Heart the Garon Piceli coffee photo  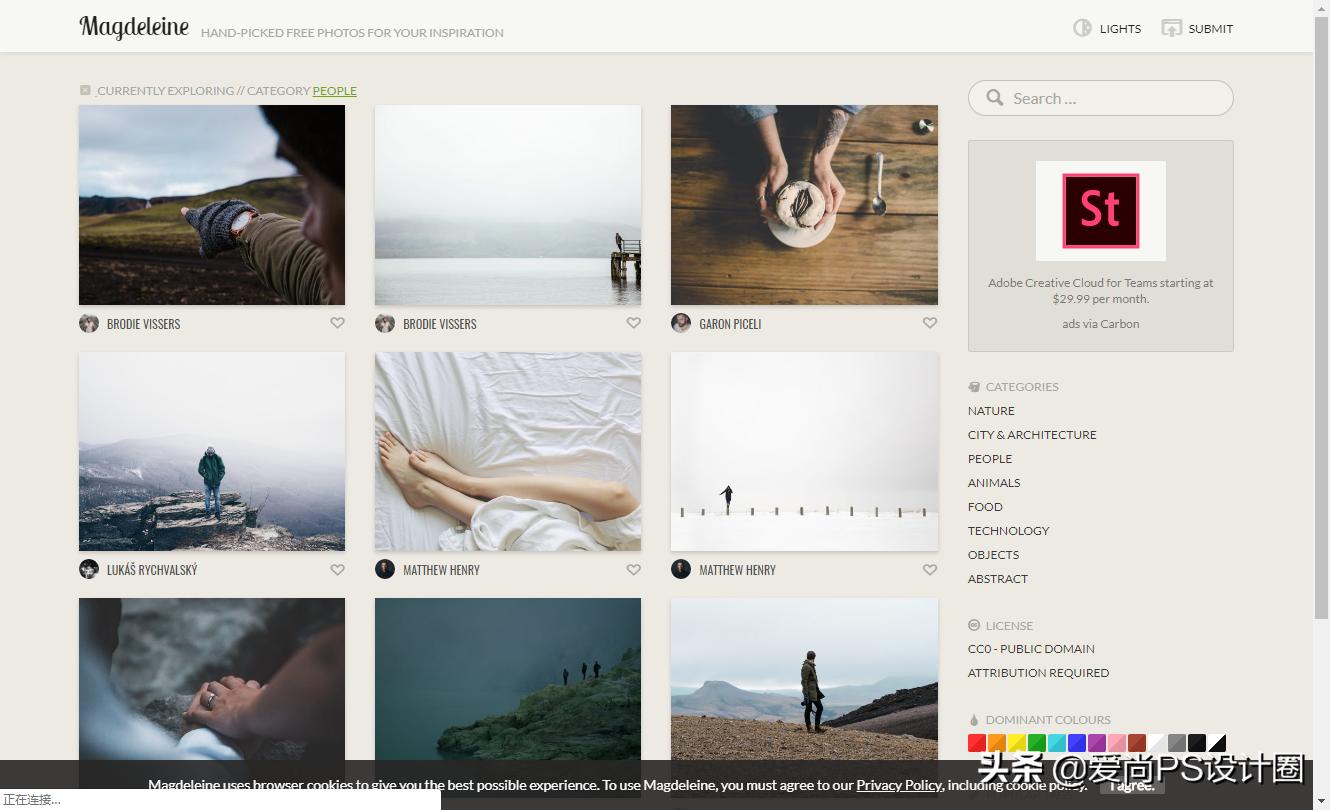pos(929,323)
